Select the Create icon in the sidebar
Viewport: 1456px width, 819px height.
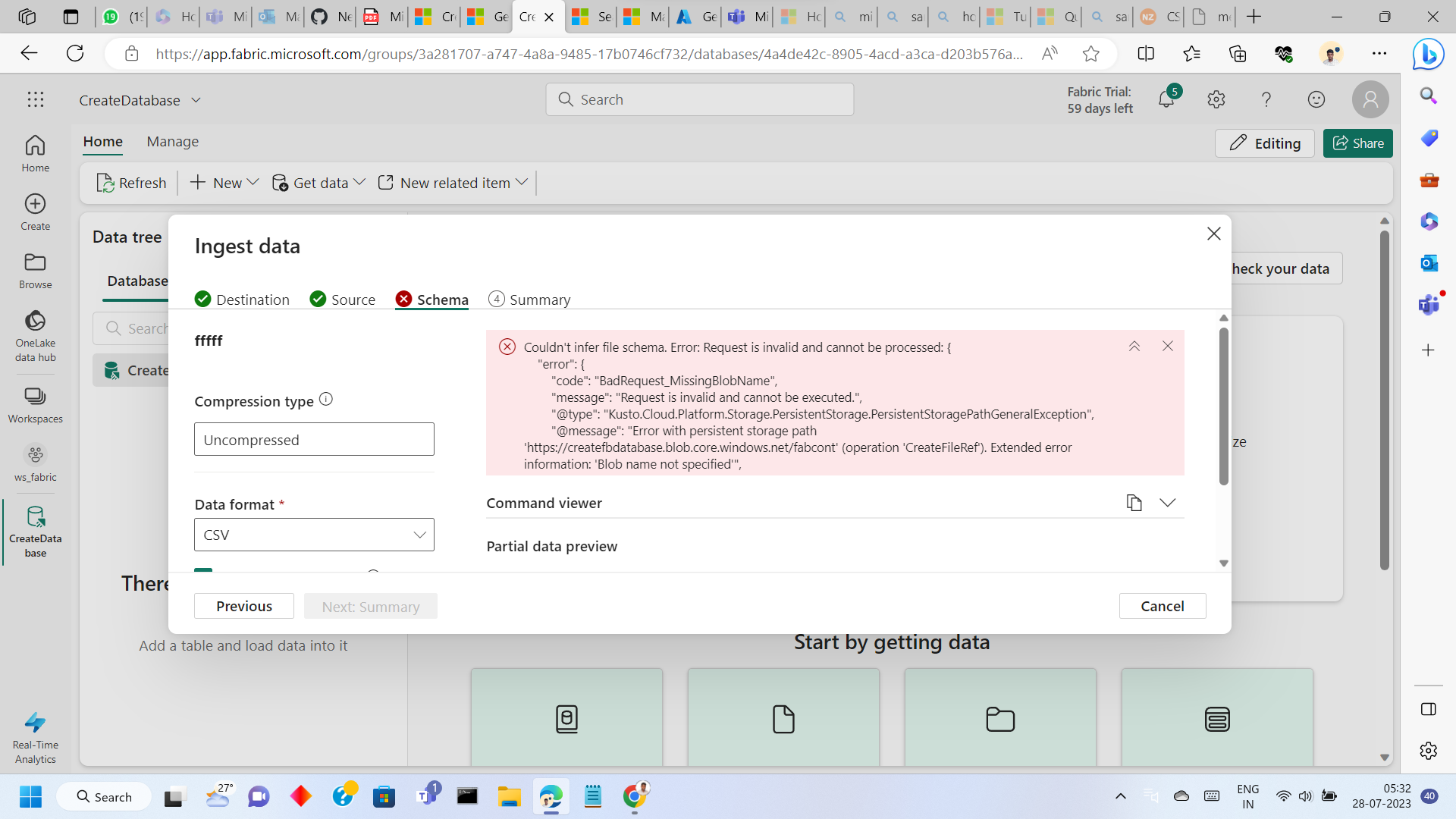click(35, 211)
